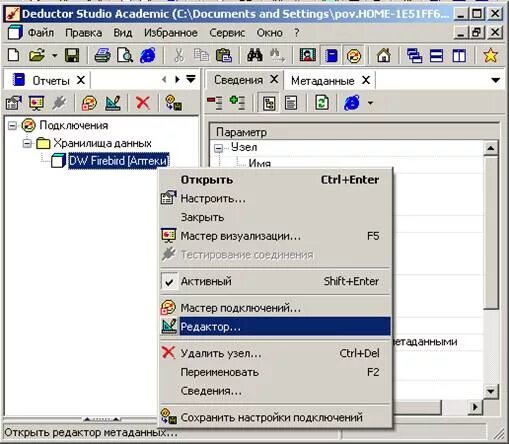This screenshot has width=509, height=444.
Task: Toggle the Reports panel book icon in toolbar
Action: [x=331, y=55]
